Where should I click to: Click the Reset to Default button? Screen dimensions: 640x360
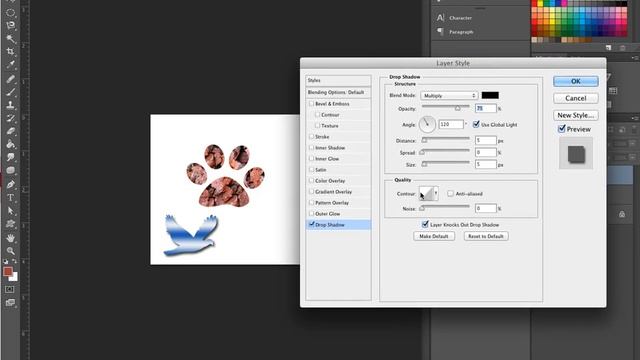pyautogui.click(x=486, y=236)
